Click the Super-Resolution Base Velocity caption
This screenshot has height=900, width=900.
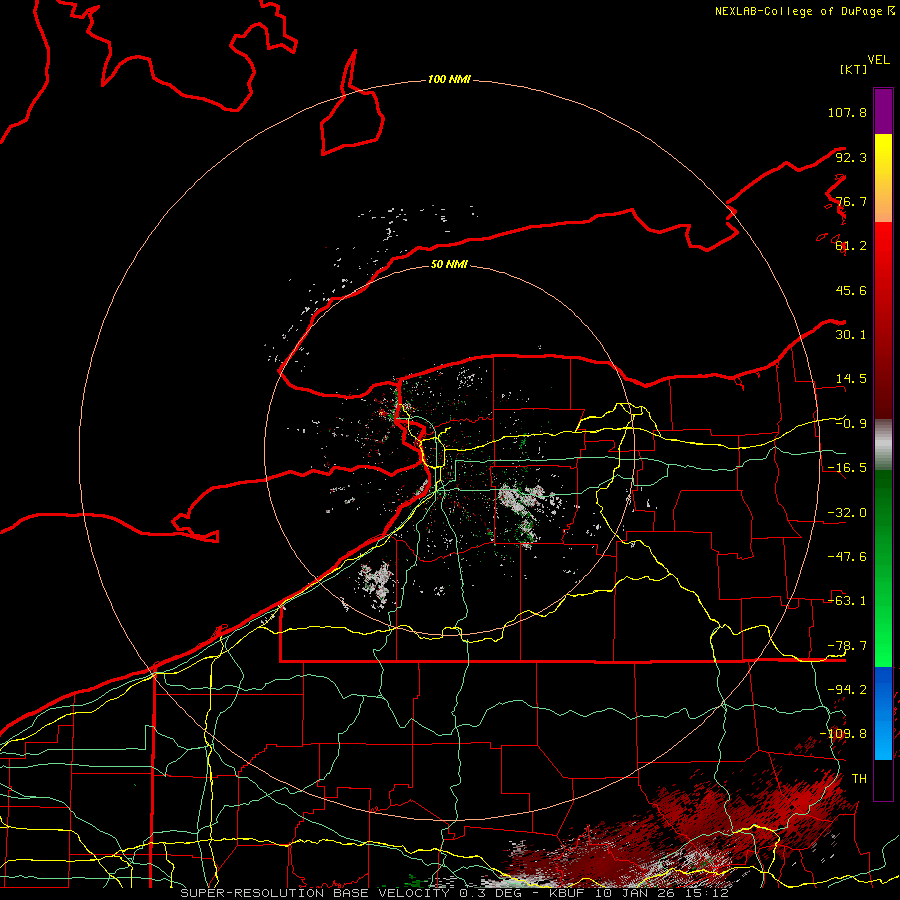point(455,893)
